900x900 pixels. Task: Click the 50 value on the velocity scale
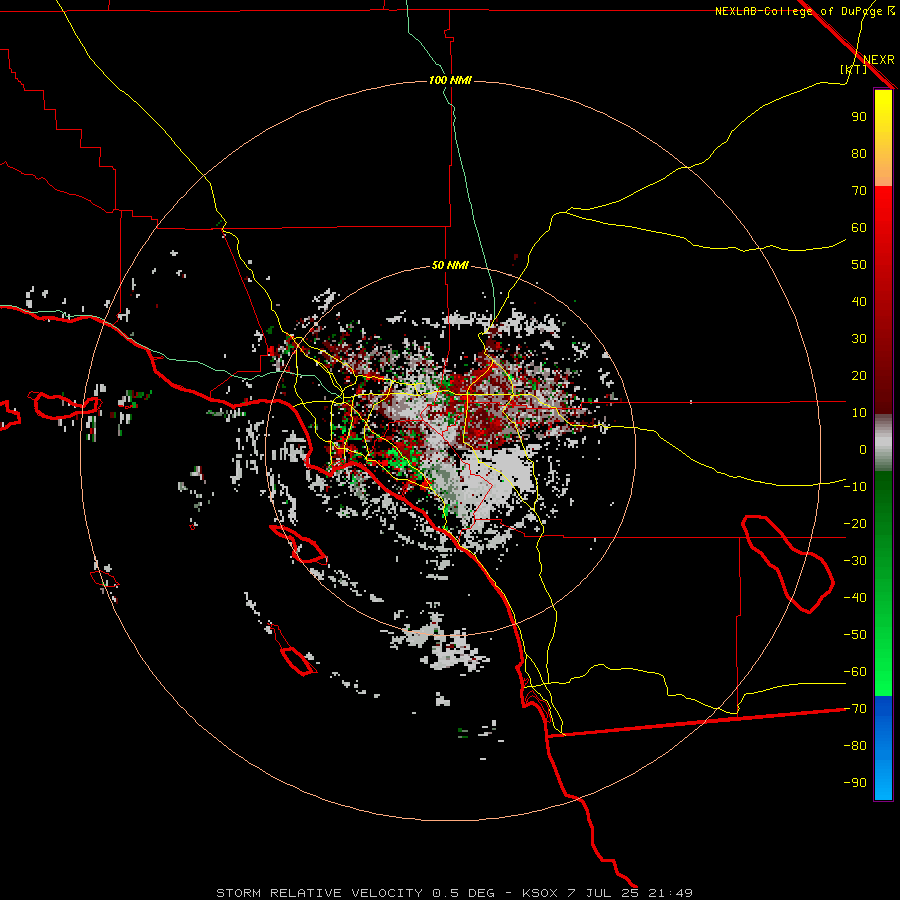[859, 265]
